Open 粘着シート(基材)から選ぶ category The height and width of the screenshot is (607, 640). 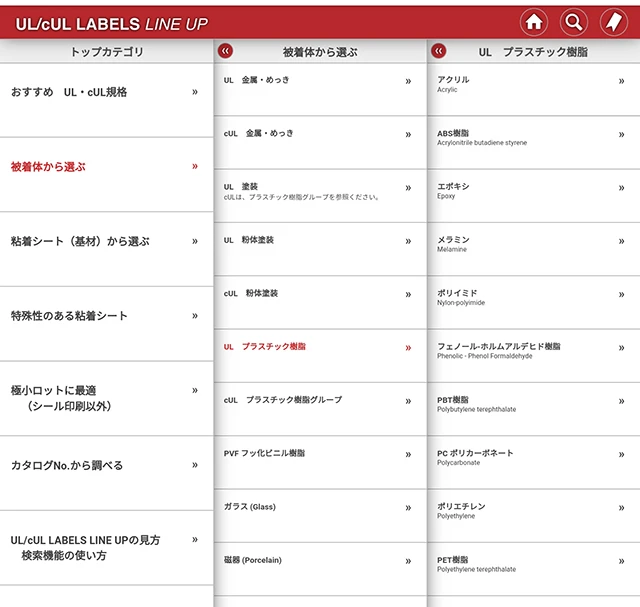(x=107, y=249)
